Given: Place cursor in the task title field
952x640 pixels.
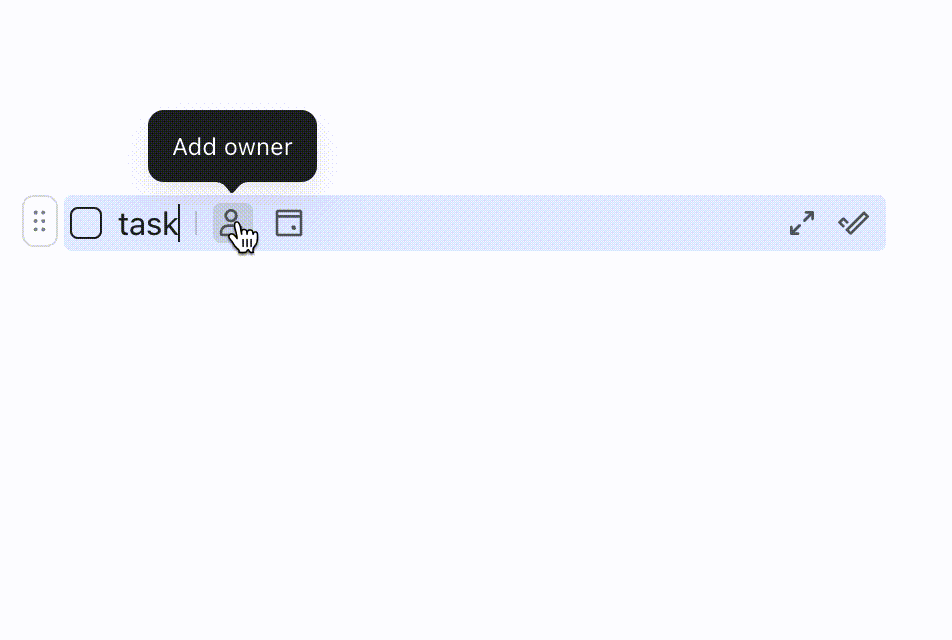Looking at the screenshot, I should pyautogui.click(x=148, y=223).
